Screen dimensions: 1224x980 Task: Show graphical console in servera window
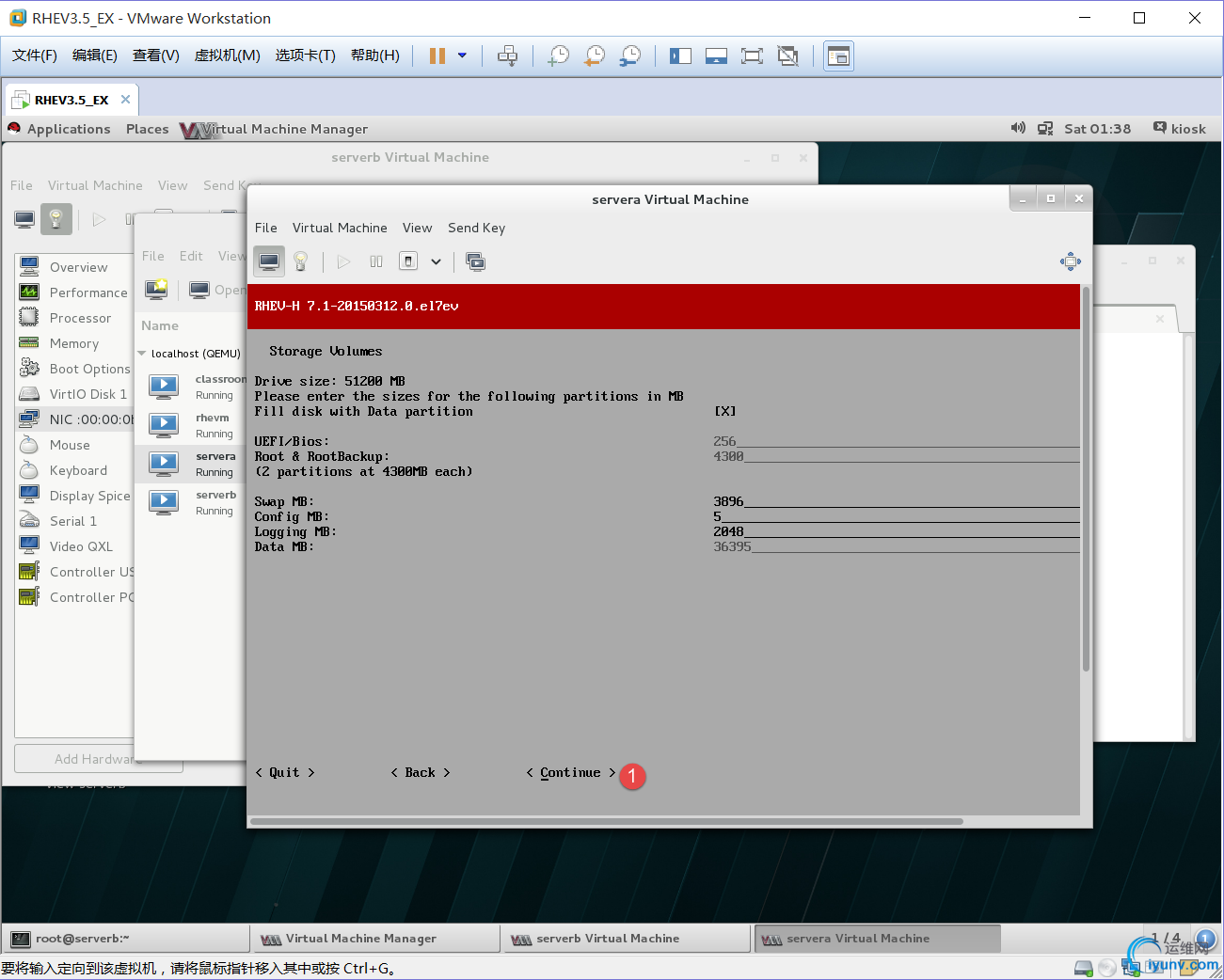tap(269, 261)
